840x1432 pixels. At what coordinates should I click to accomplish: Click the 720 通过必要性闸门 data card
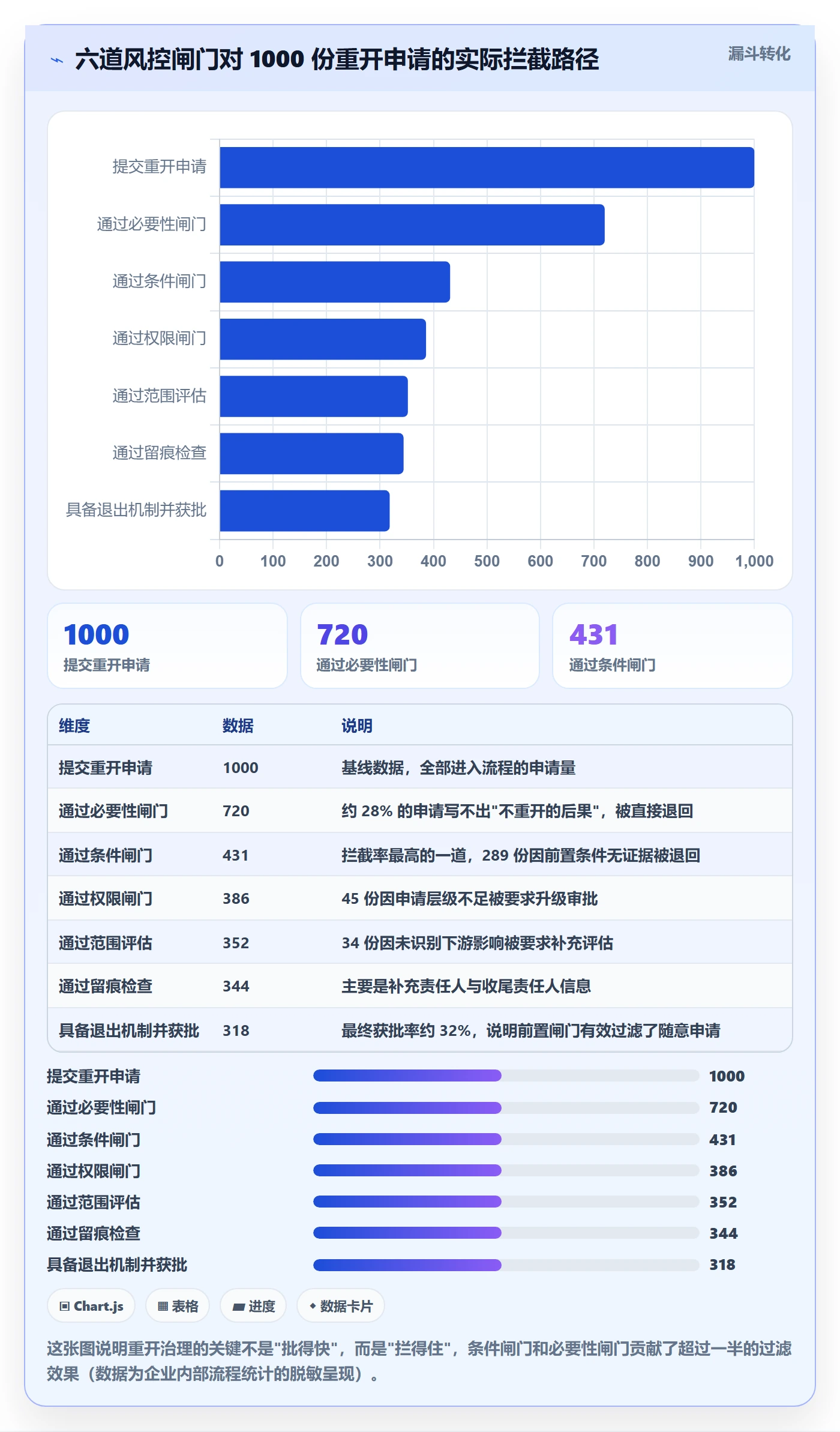(420, 646)
